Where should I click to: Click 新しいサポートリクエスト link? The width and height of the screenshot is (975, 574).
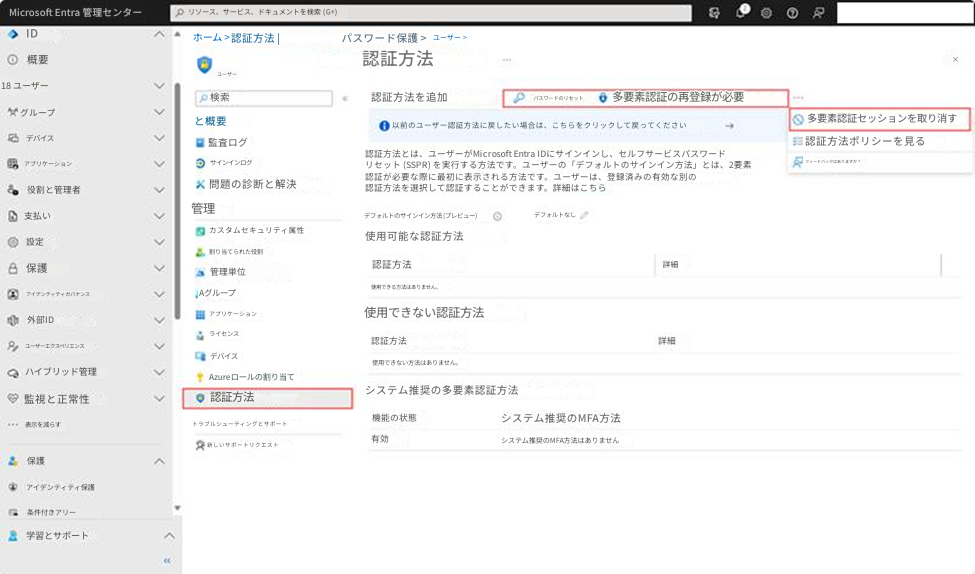click(x=243, y=445)
